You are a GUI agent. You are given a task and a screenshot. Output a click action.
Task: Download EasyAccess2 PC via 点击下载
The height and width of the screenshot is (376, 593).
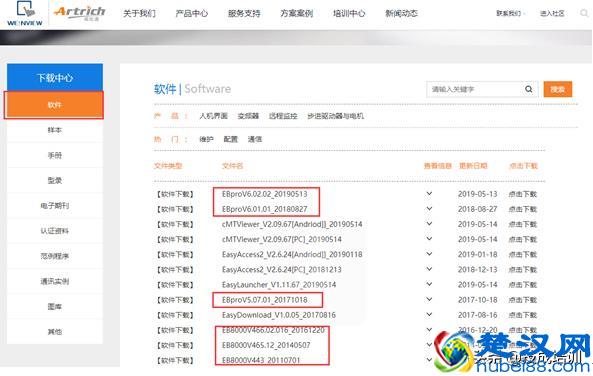(523, 270)
